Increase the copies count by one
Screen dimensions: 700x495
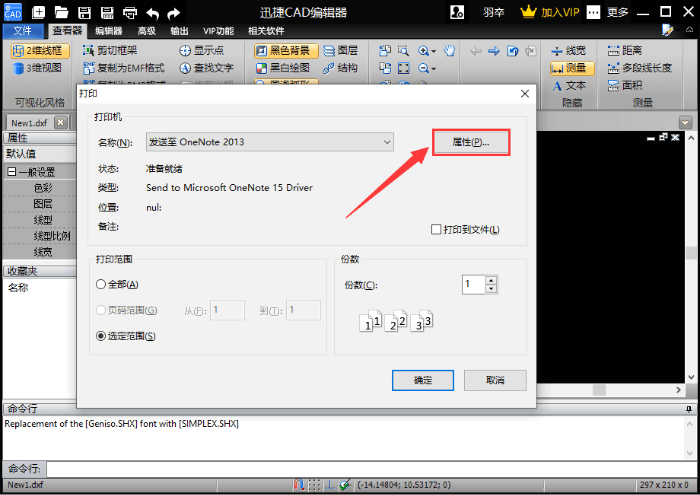coord(491,280)
